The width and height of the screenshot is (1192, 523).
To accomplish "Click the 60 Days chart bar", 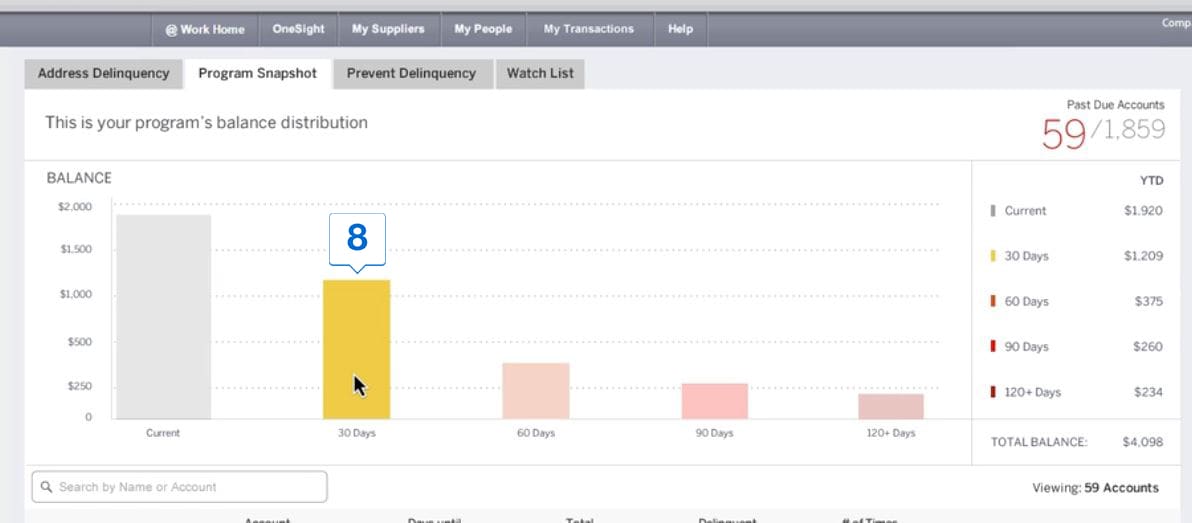I will tap(536, 391).
